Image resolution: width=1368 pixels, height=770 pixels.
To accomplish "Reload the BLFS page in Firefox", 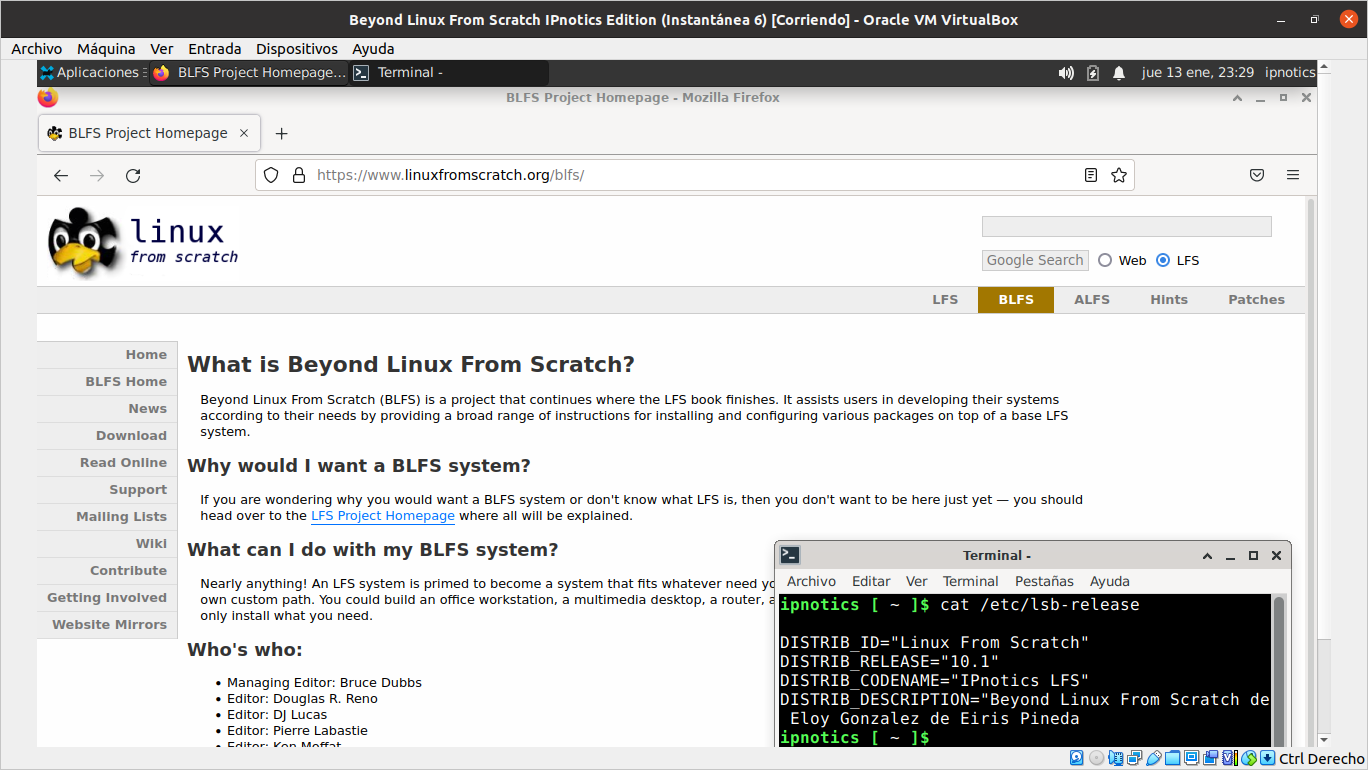I will 133,175.
